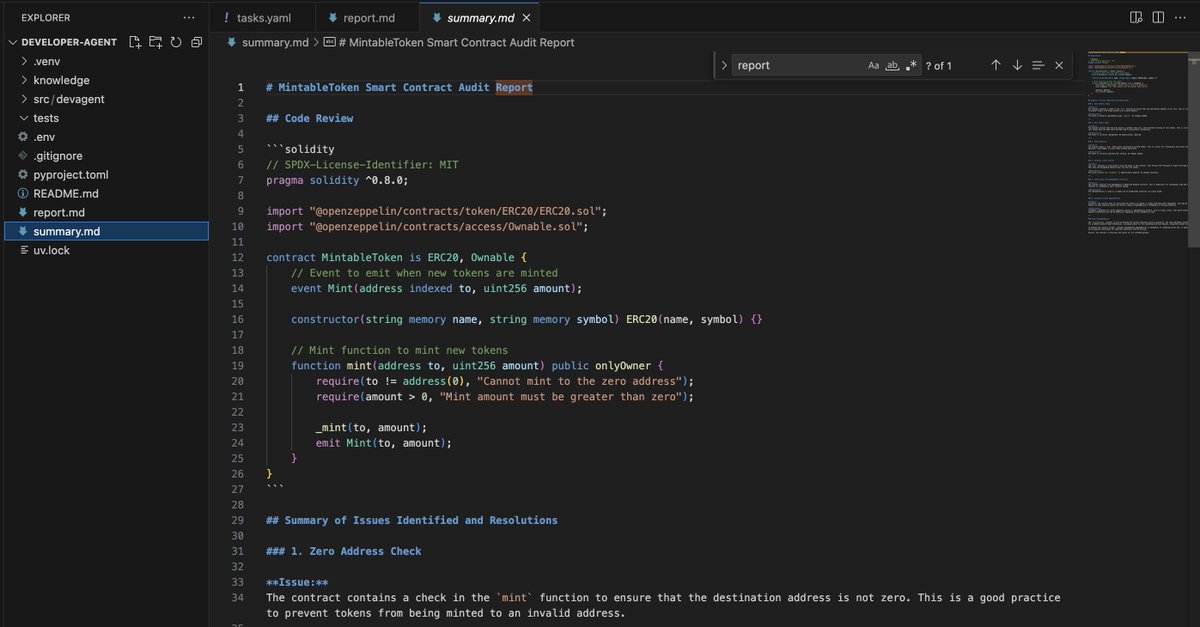This screenshot has height=627, width=1200.
Task: Toggle Use Regular Expression in find
Action: 911,65
